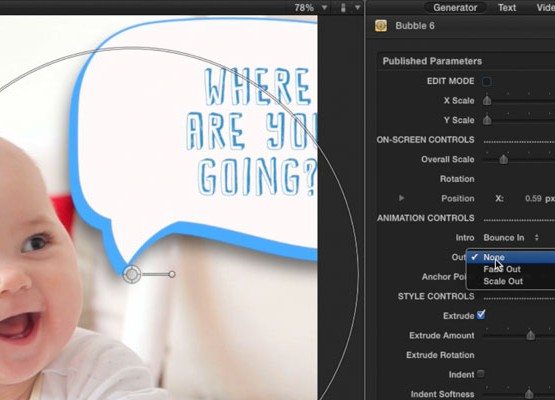The height and width of the screenshot is (400, 555).
Task: Switch to the Text inspector tab
Action: point(507,7)
